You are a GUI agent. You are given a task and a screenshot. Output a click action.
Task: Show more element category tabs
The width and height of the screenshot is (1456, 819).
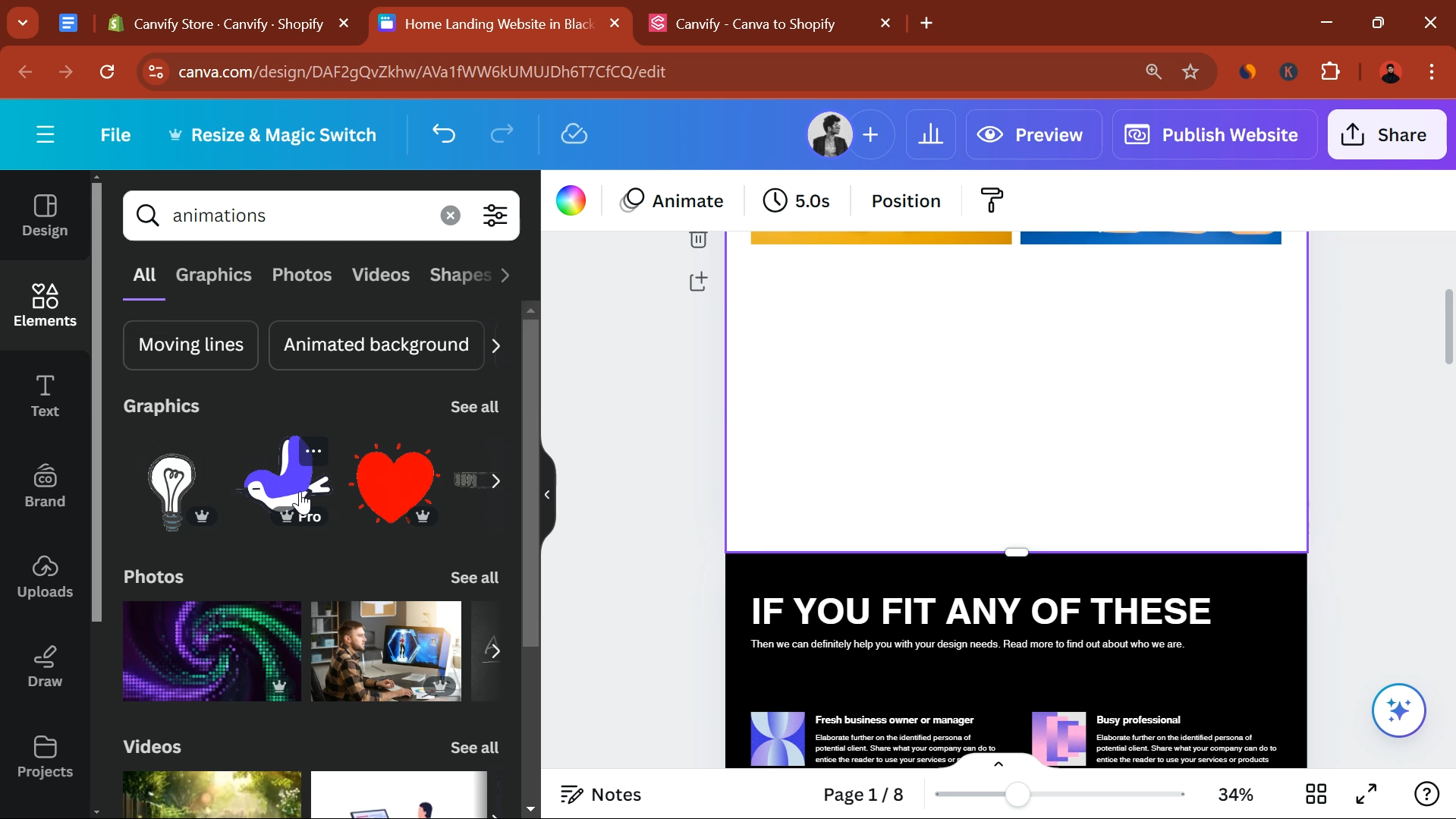[506, 275]
